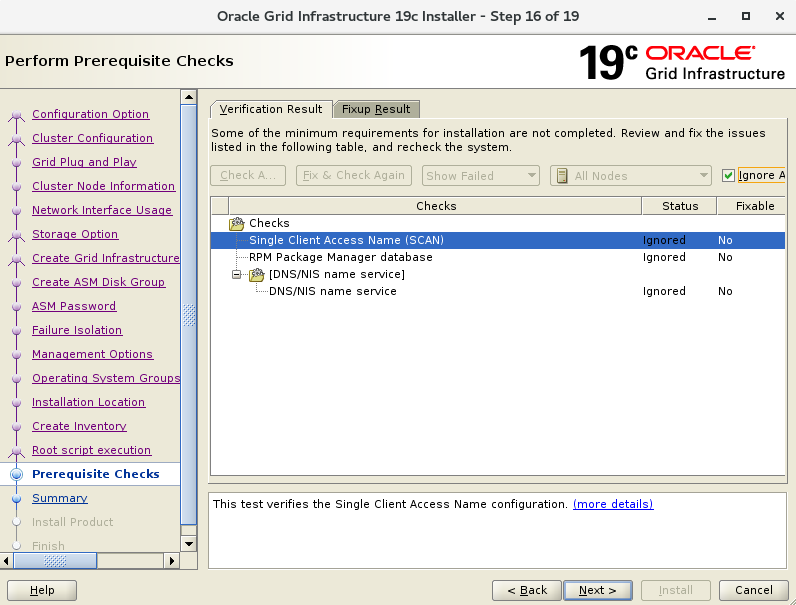Viewport: 796px width, 605px height.
Task: Go to Create ASM Disk Group step
Action: point(98,282)
